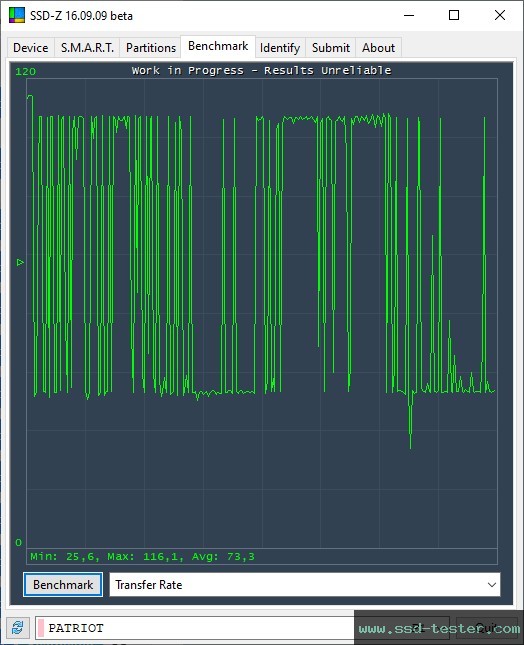Viewport: 524px width, 645px height.
Task: Select the Benchmark tab
Action: (x=218, y=46)
